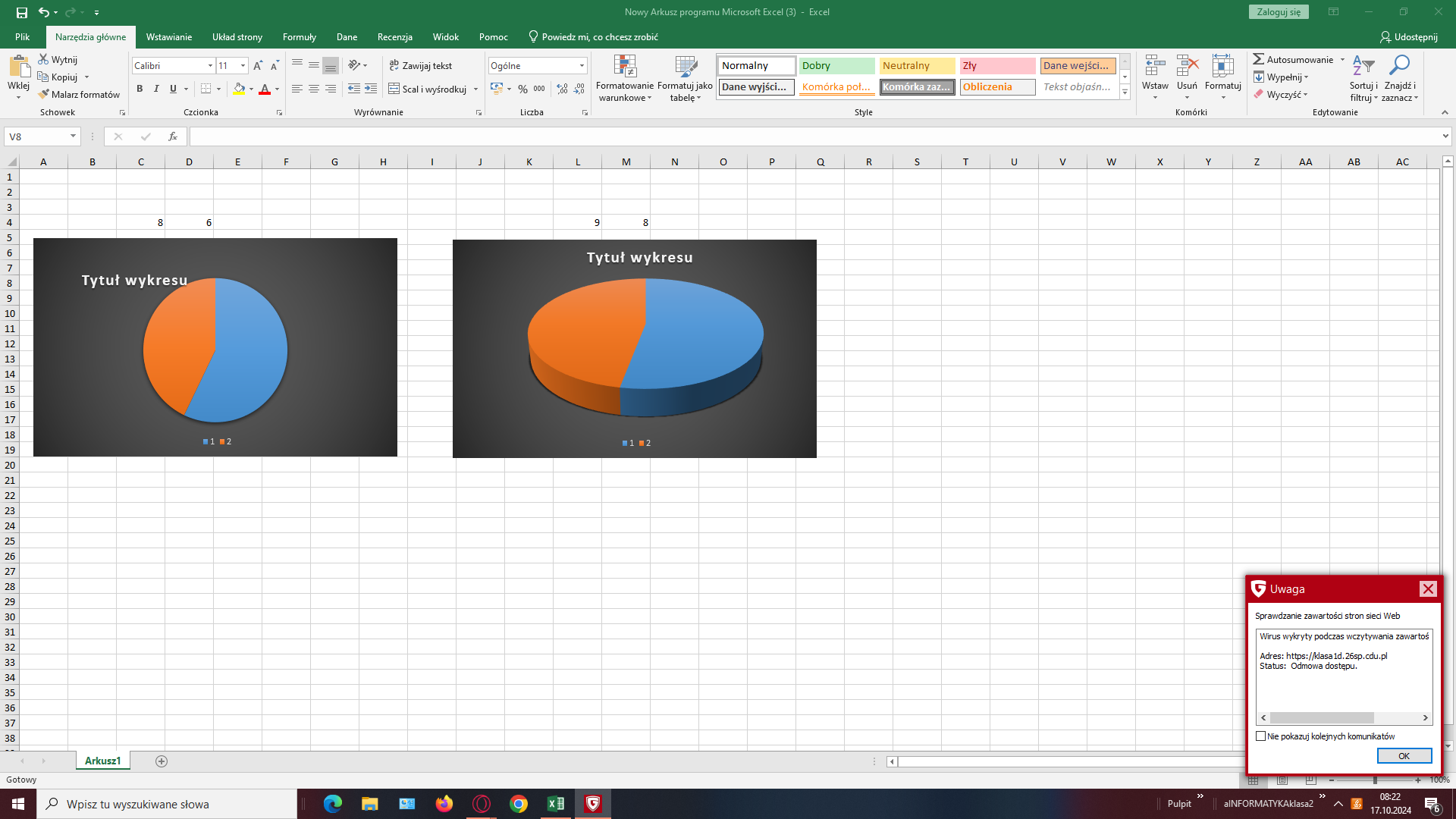Viewport: 1456px width, 819px height.
Task: Toggle italic formatting
Action: [156, 89]
